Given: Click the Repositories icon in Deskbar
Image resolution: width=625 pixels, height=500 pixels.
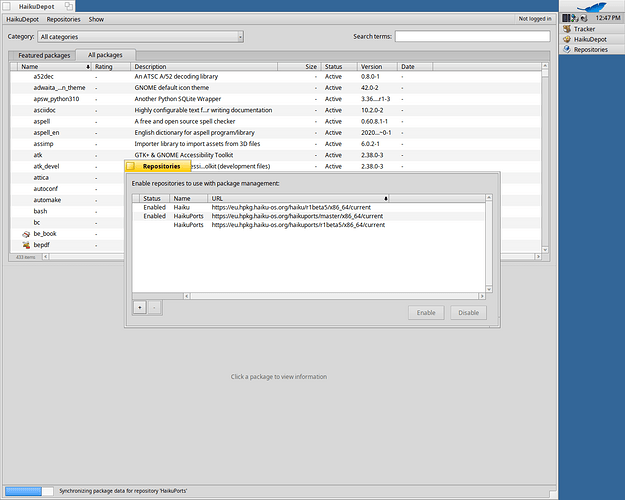Looking at the screenshot, I should pos(567,49).
